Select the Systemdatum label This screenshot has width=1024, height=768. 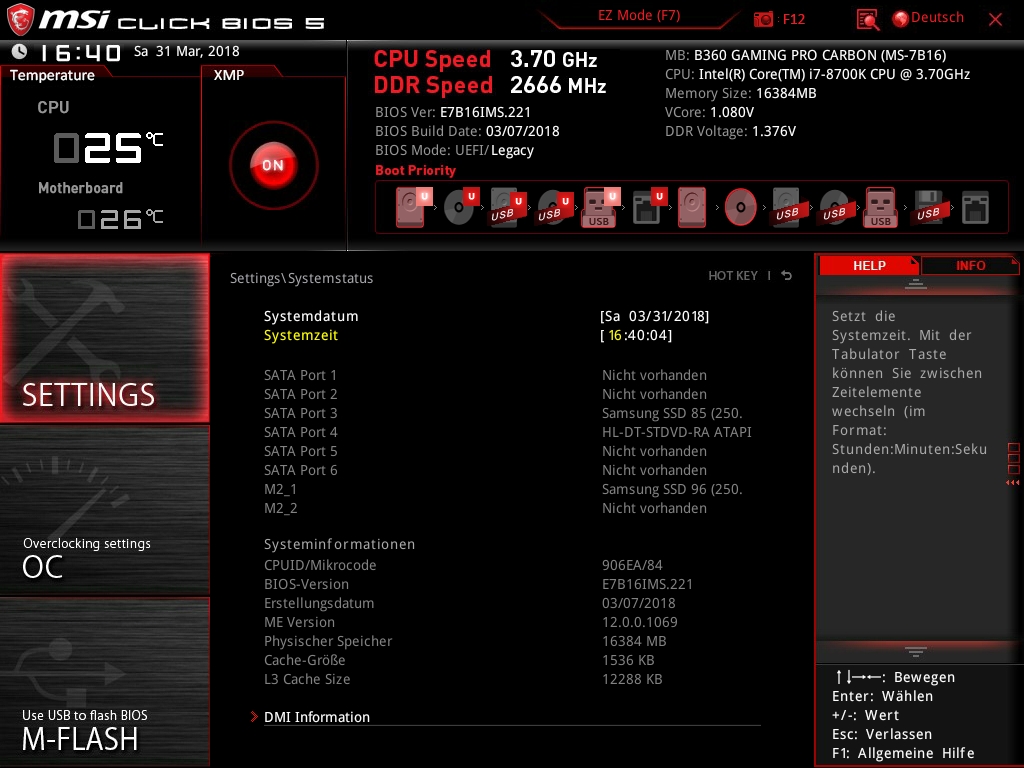[311, 316]
